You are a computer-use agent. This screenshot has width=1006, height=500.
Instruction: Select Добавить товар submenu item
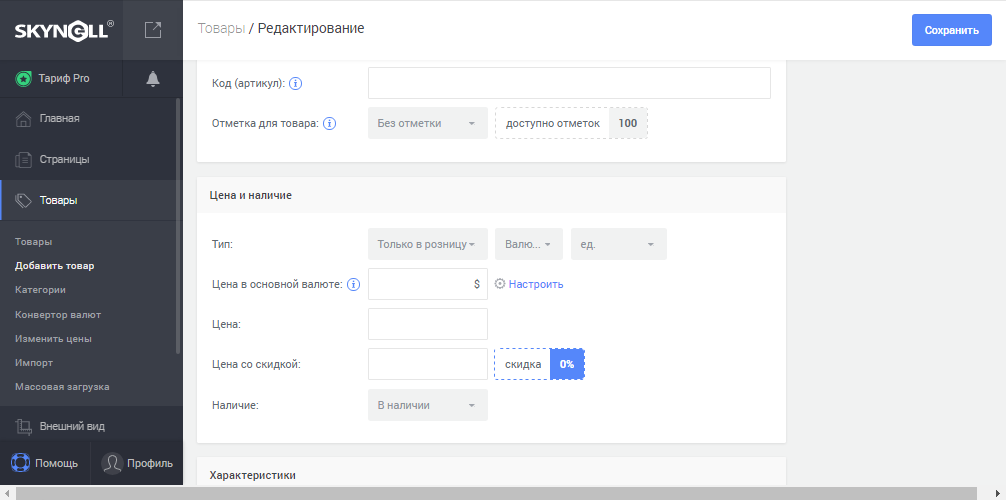(55, 266)
